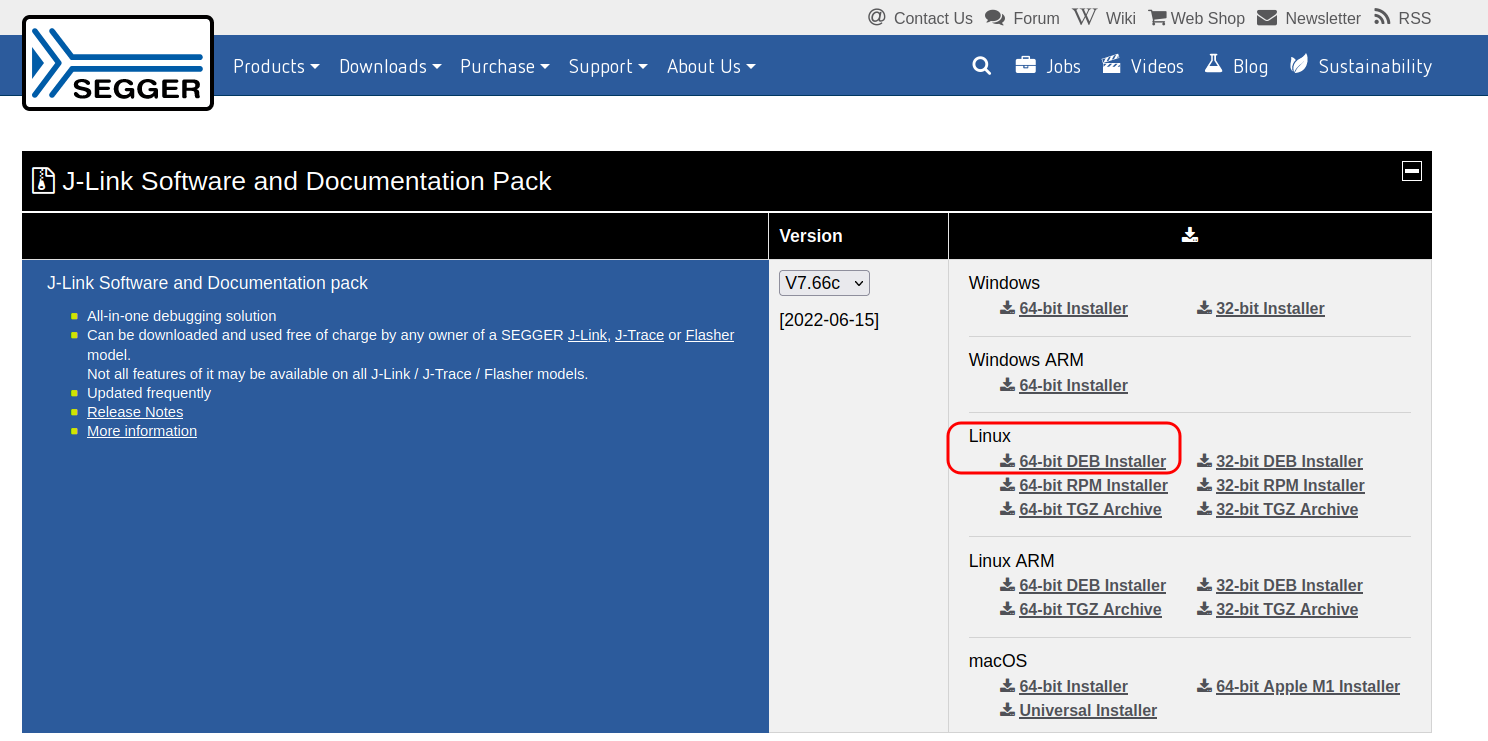Download Linux ARM 64-bit DEB Installer link
The height and width of the screenshot is (741, 1488).
tap(1093, 586)
